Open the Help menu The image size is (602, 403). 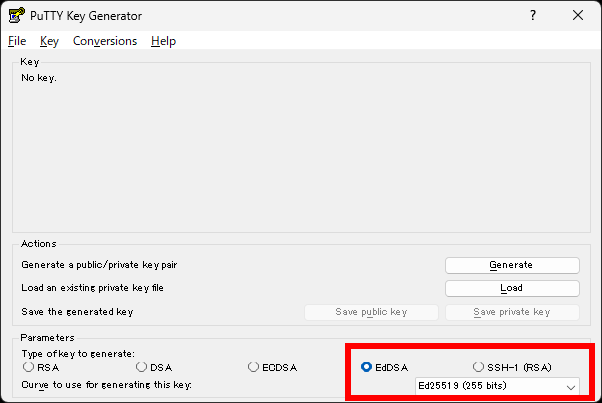[x=163, y=41]
